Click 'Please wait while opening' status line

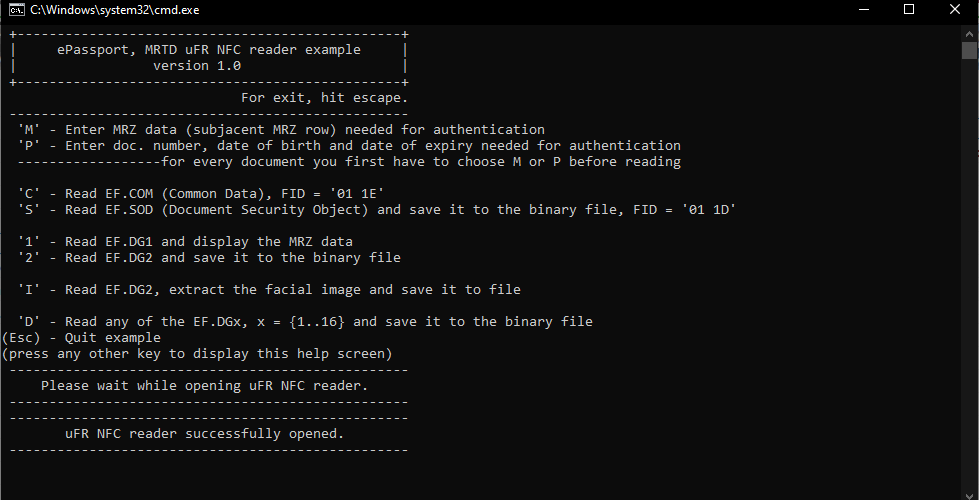[205, 386]
